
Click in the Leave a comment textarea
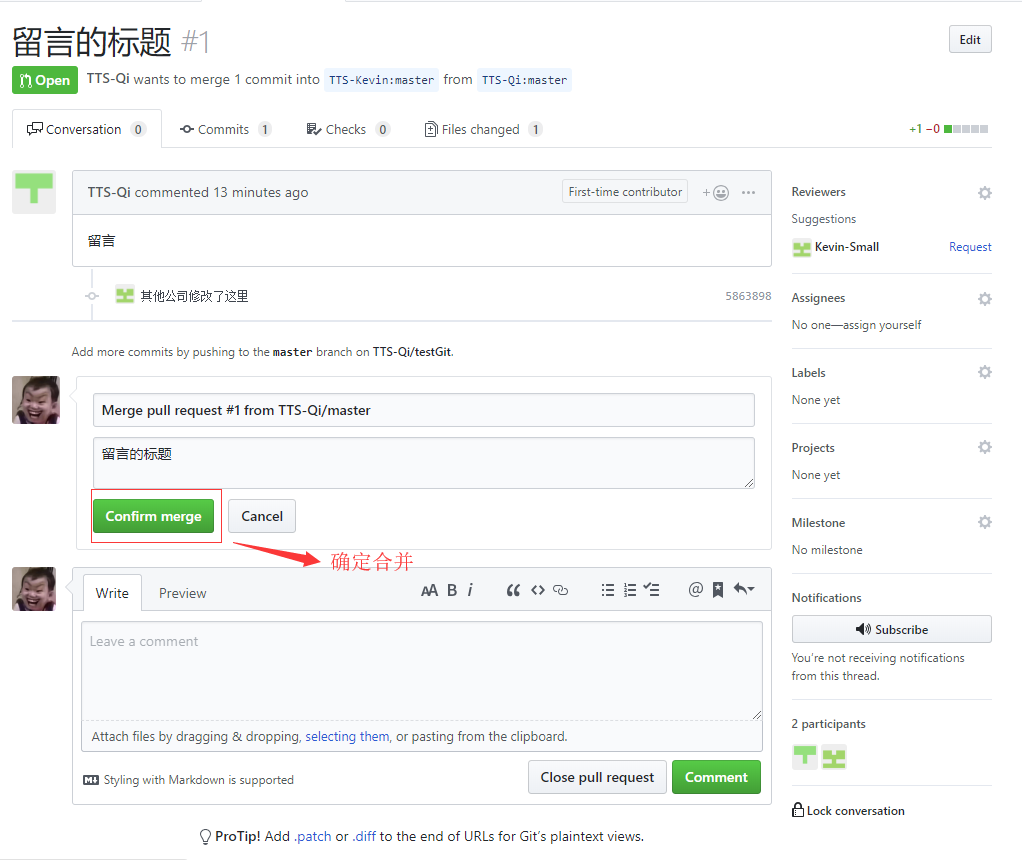pyautogui.click(x=422, y=671)
